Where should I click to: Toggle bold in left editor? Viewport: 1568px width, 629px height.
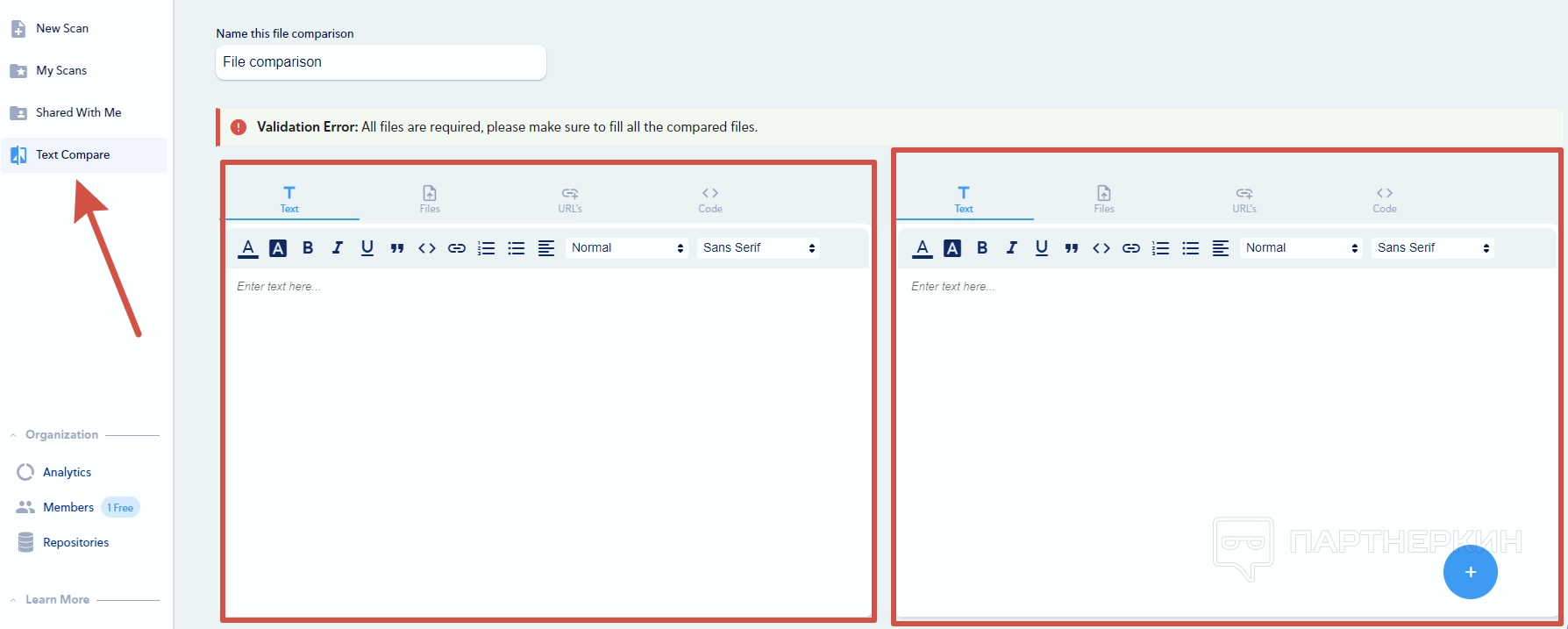coord(308,248)
